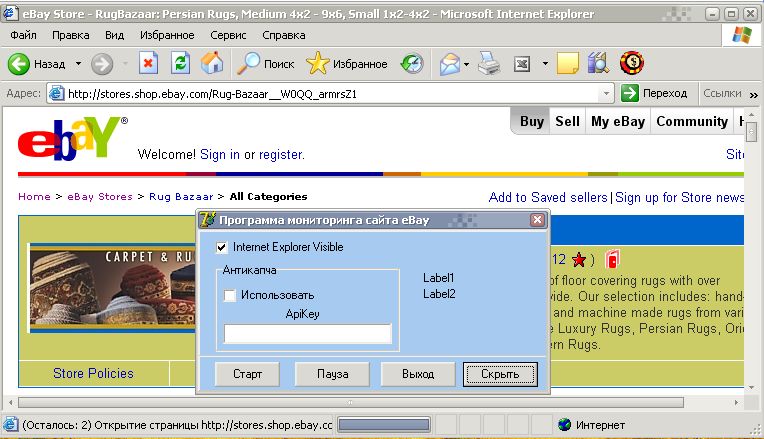Click the Forward arrow toolbar icon
Viewport: 764px width, 439px height.
tap(102, 64)
